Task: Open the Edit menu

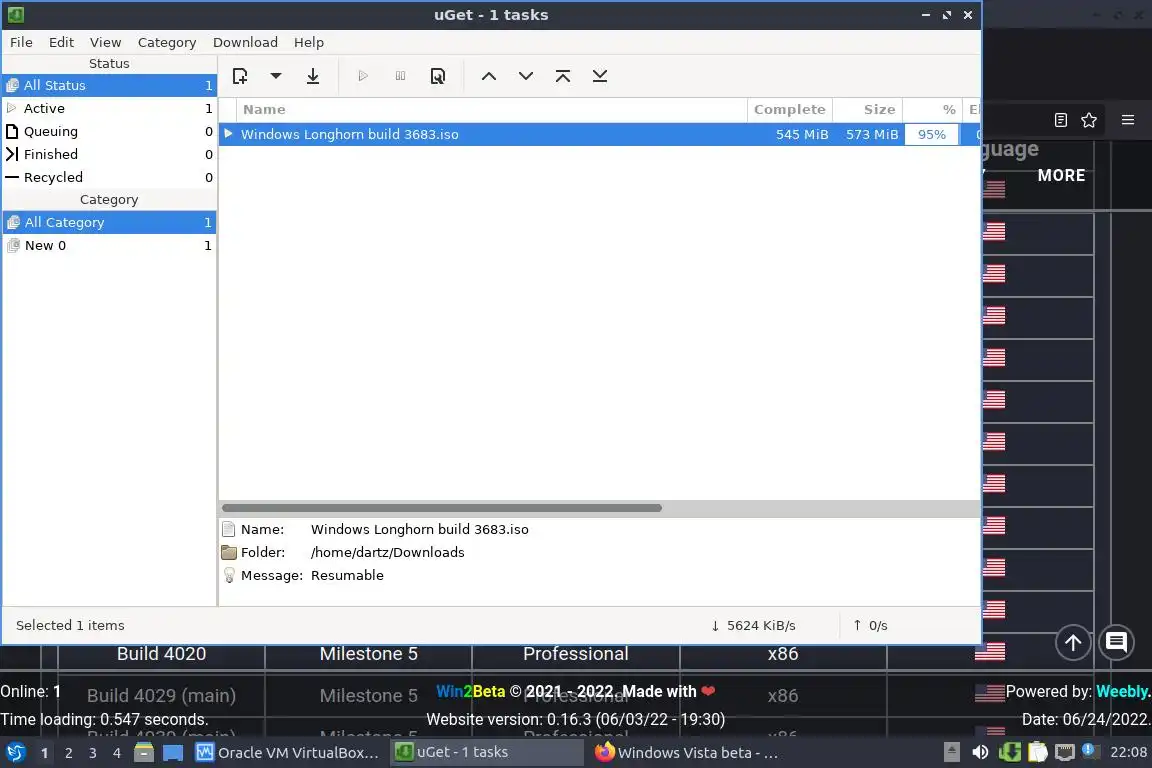Action: tap(61, 43)
